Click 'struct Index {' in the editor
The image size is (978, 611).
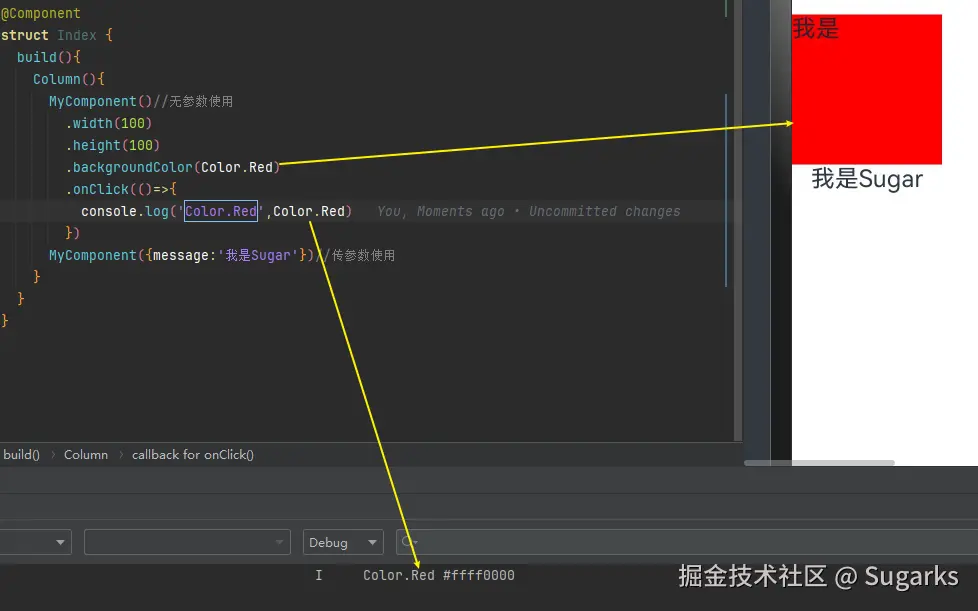[x=57, y=35]
